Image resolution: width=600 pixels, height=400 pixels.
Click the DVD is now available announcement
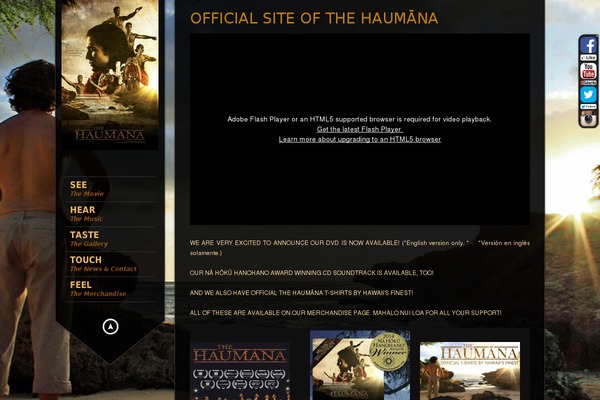point(360,248)
